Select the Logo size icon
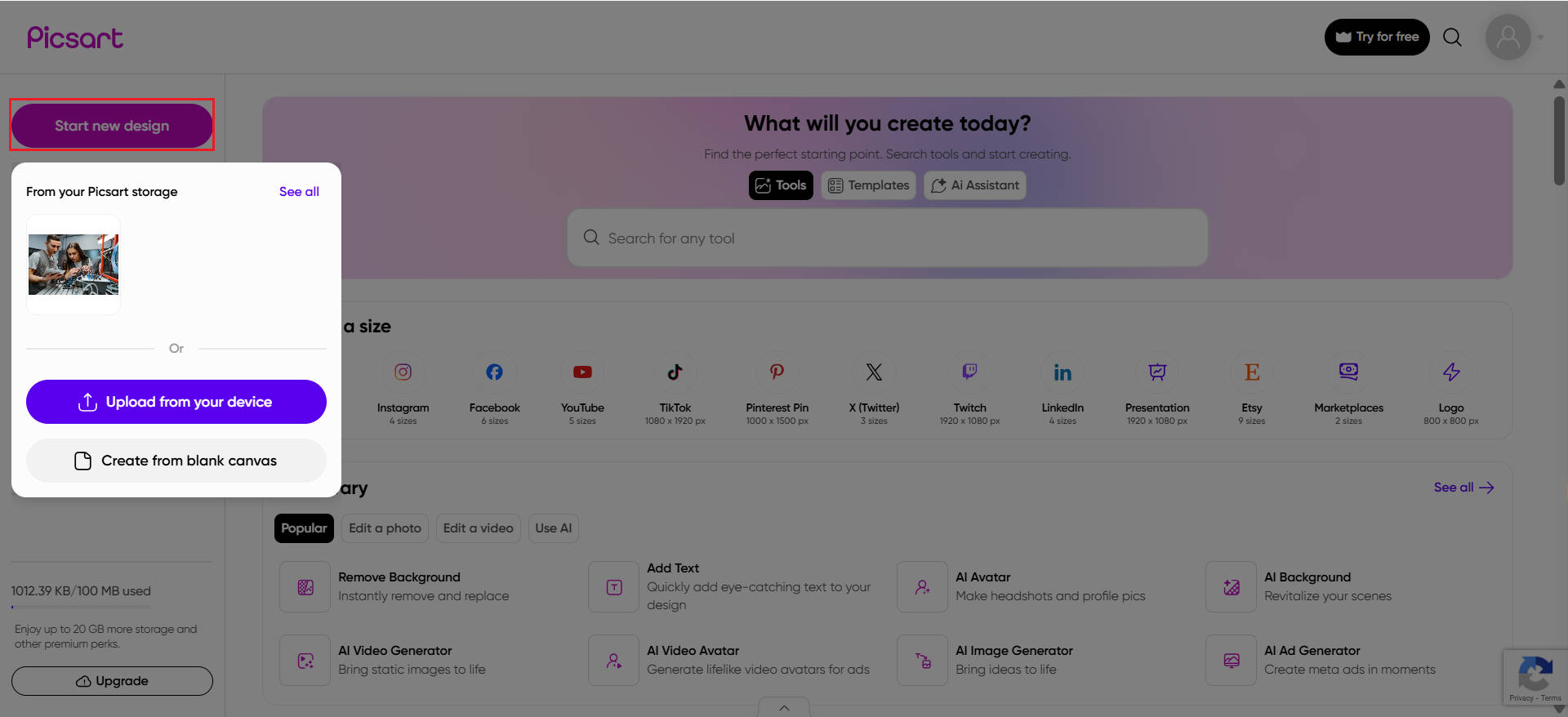Image resolution: width=1568 pixels, height=717 pixels. [x=1451, y=372]
